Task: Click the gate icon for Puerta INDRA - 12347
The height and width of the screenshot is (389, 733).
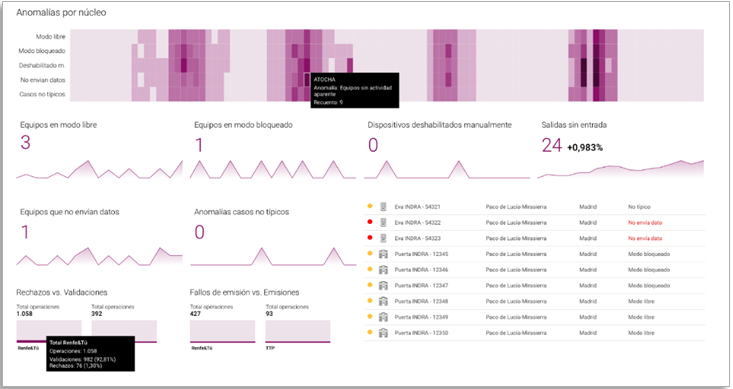Action: 383,286
